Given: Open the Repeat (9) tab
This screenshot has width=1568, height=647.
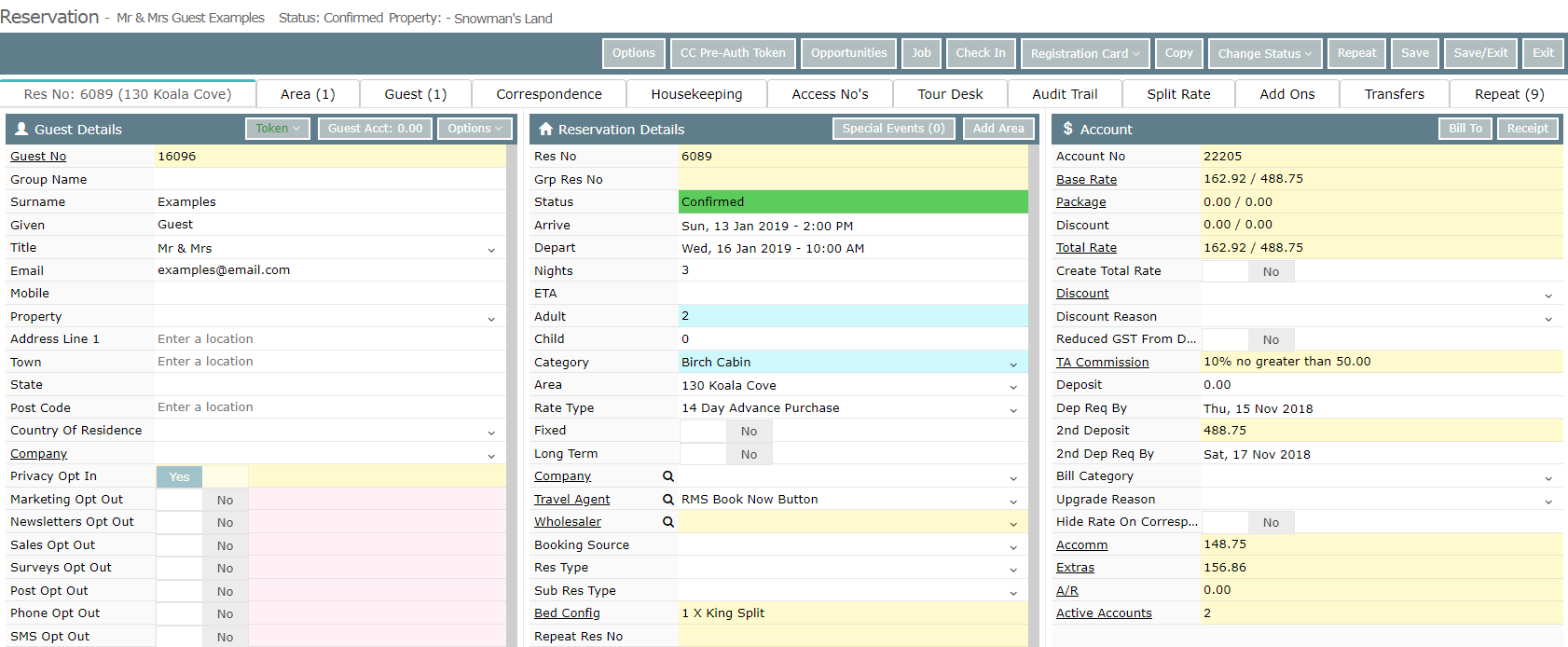Looking at the screenshot, I should pyautogui.click(x=1509, y=94).
